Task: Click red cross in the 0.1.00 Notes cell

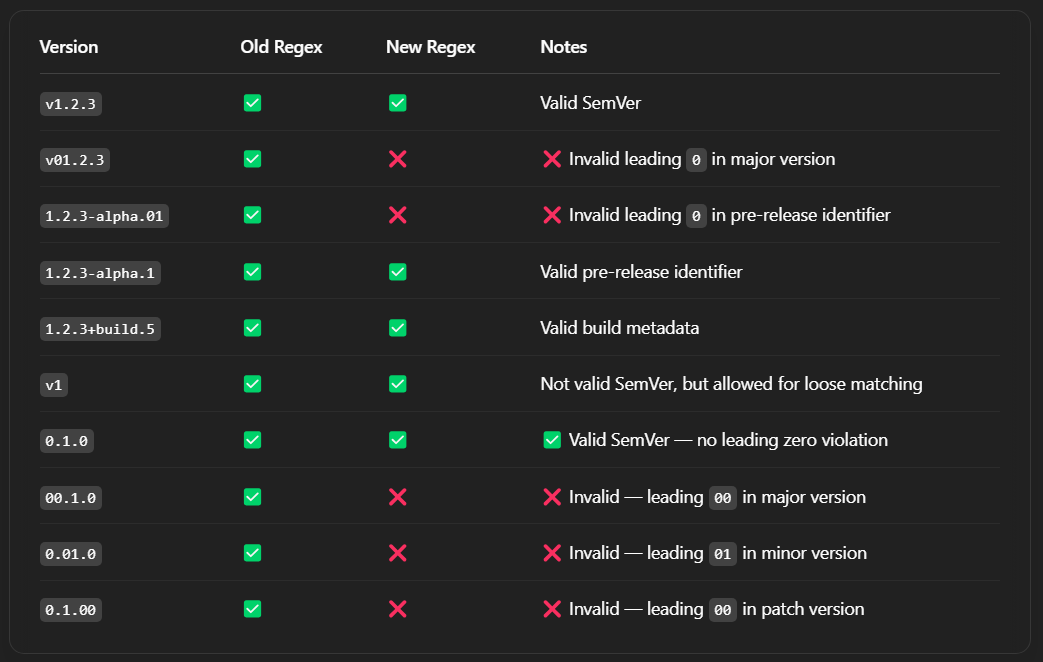Action: [x=552, y=609]
